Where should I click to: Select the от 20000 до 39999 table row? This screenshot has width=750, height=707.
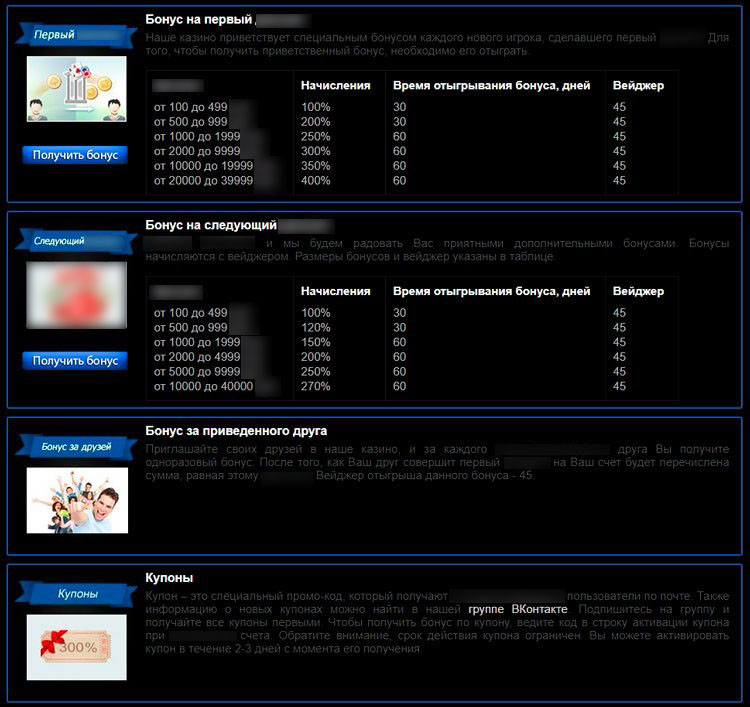click(x=203, y=181)
